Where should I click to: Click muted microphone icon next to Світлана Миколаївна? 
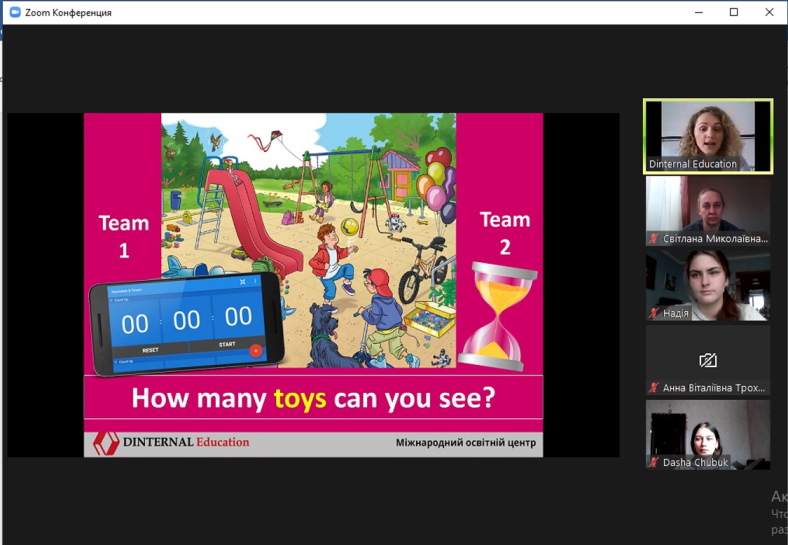[653, 239]
